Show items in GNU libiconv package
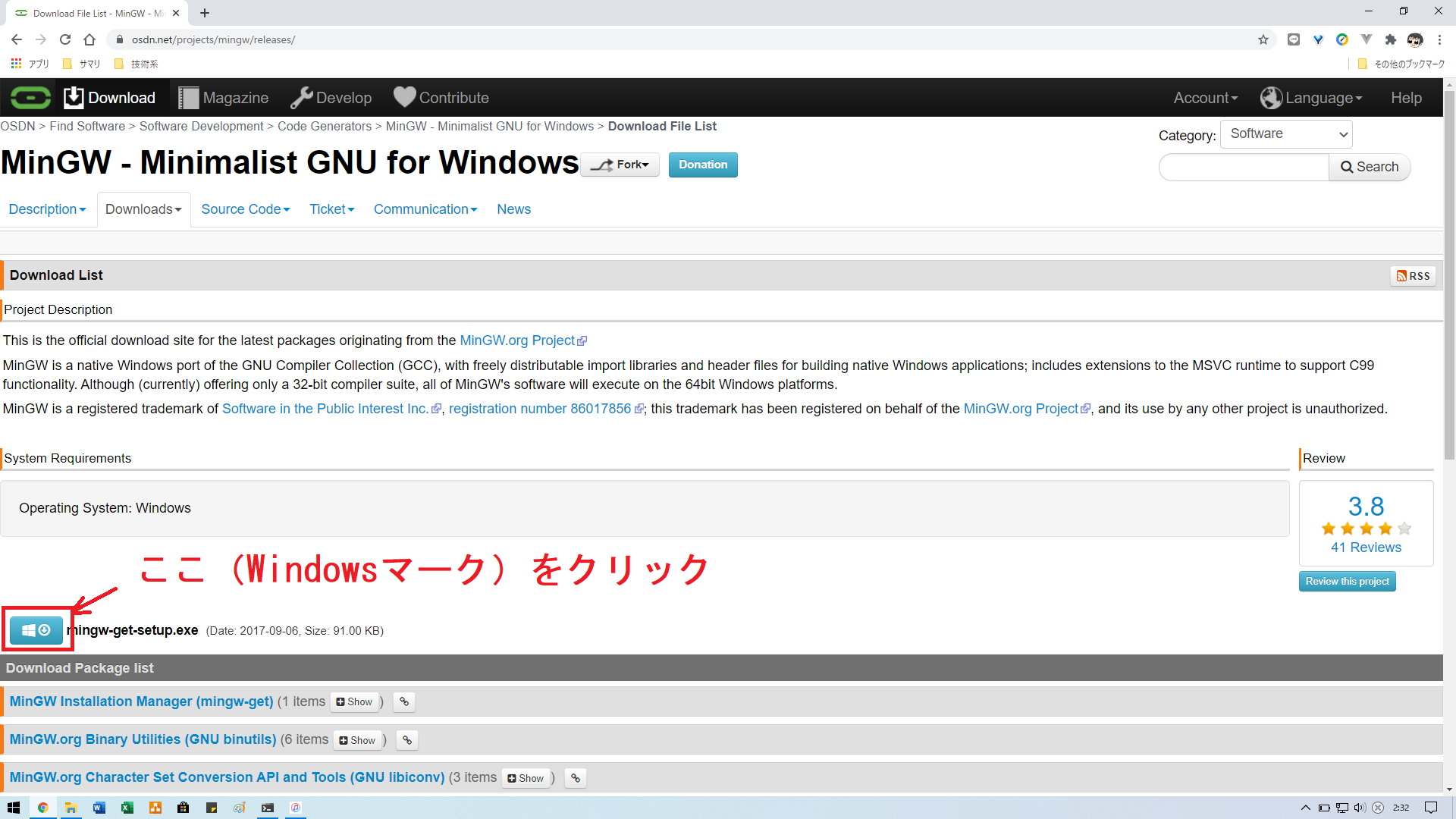Viewport: 1456px width, 819px height. click(x=526, y=778)
